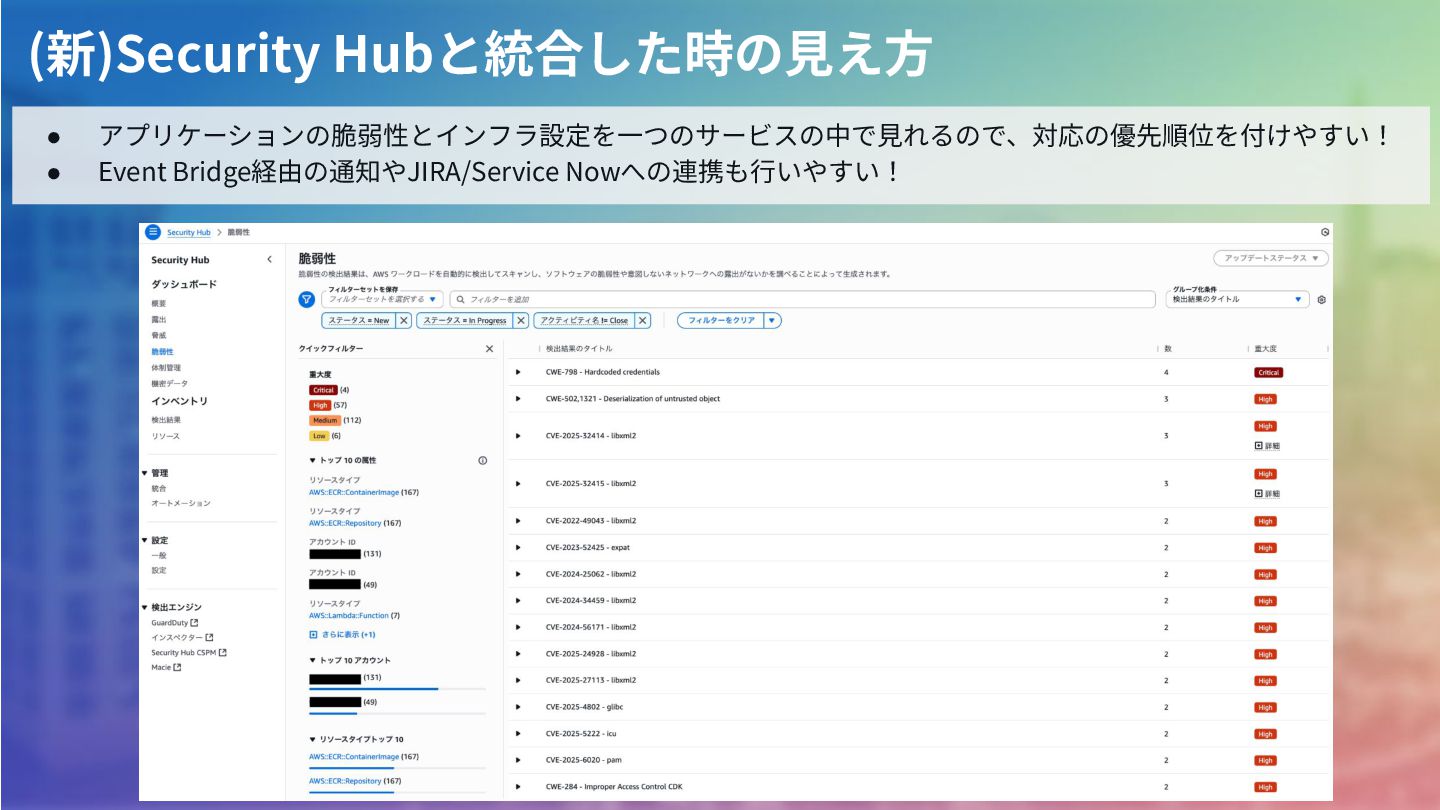Expand the CVE-2023-52425 expat row
This screenshot has height=810, width=1440.
tap(518, 548)
